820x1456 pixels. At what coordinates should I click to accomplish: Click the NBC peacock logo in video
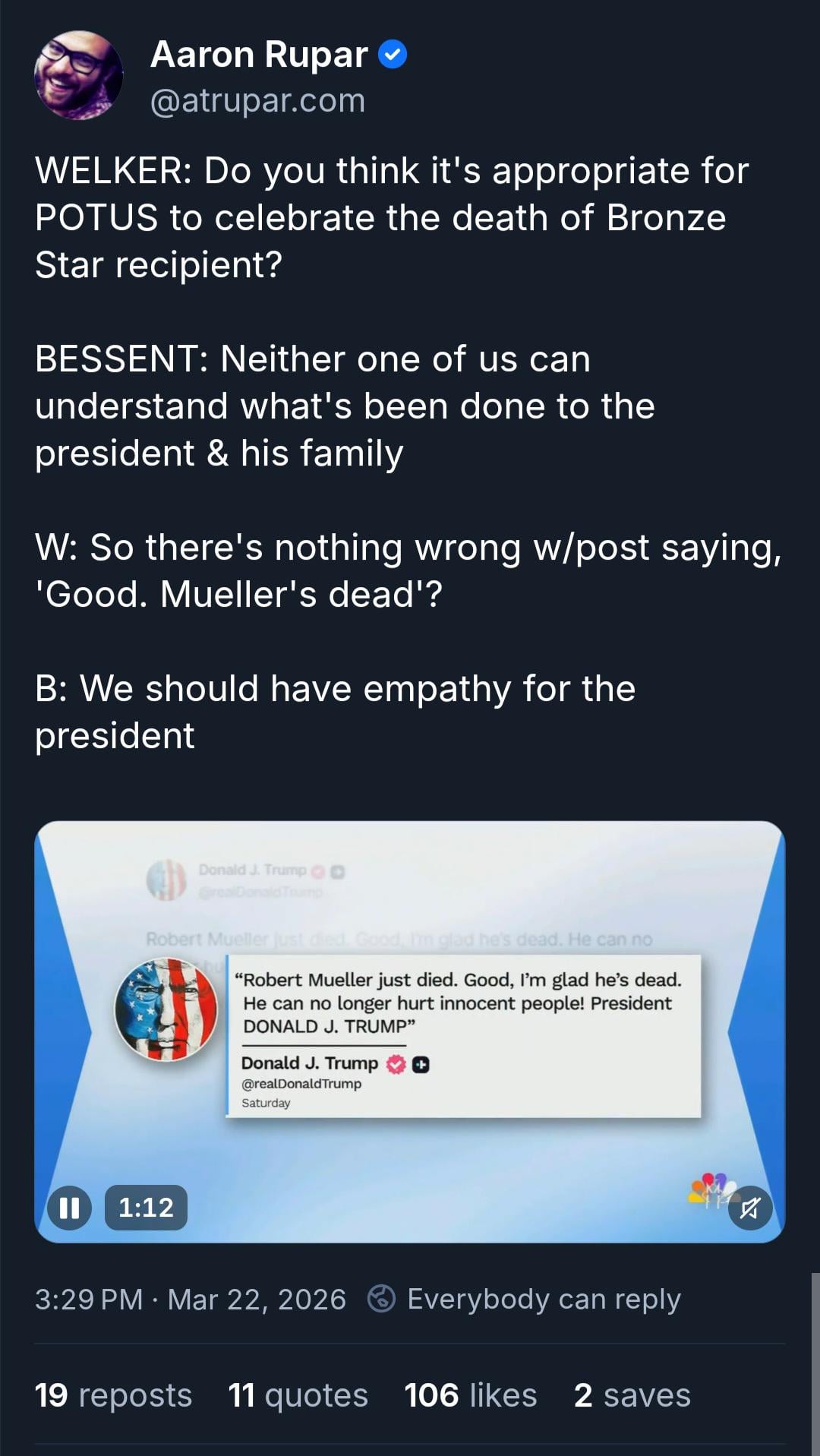[711, 1189]
